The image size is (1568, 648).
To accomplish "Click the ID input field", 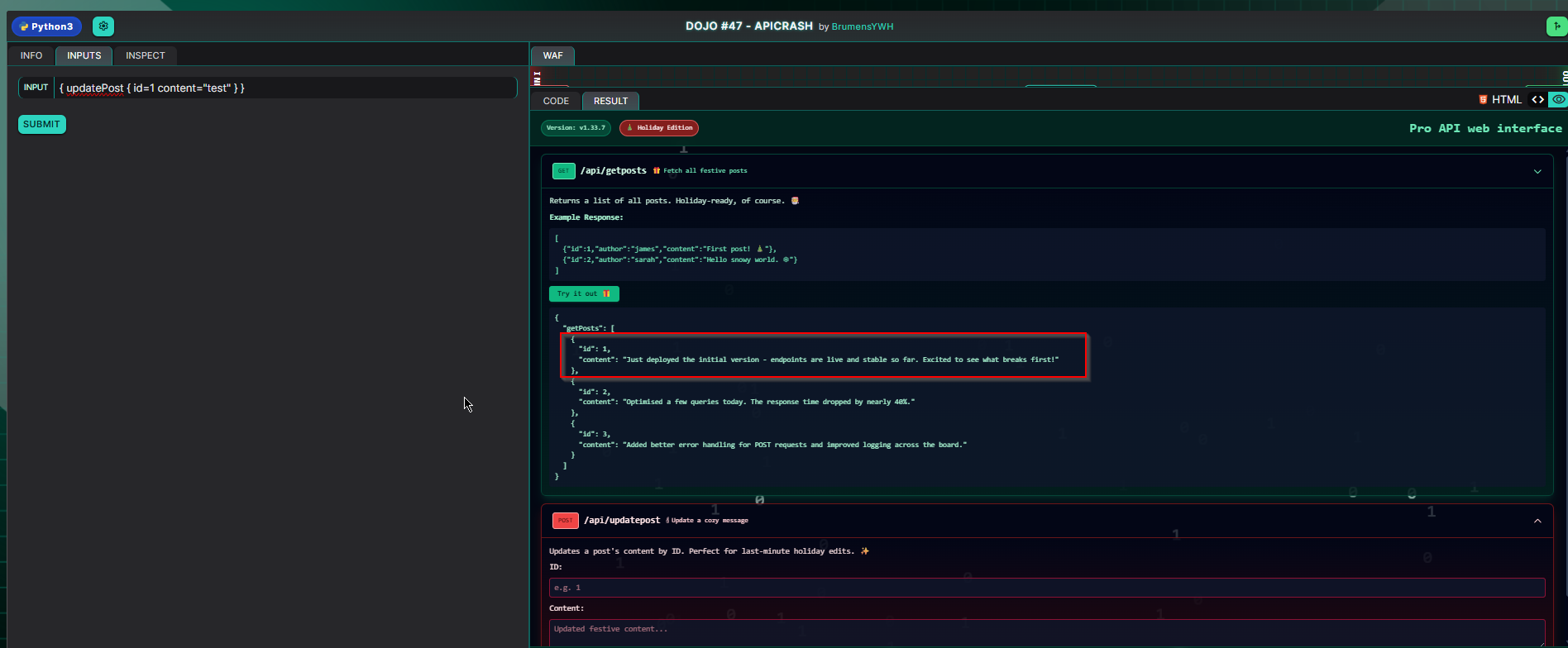I will pos(1046,588).
